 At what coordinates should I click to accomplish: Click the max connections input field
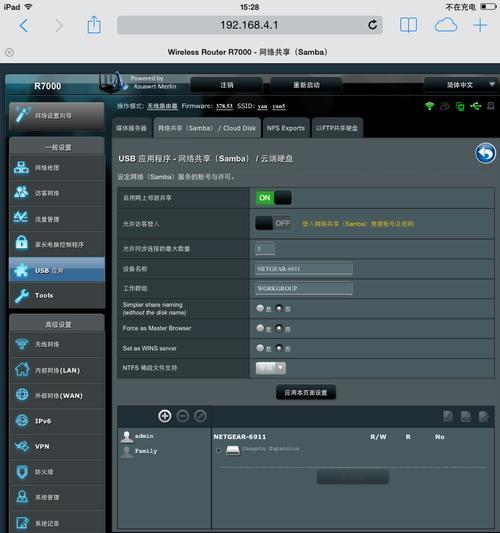coord(265,249)
